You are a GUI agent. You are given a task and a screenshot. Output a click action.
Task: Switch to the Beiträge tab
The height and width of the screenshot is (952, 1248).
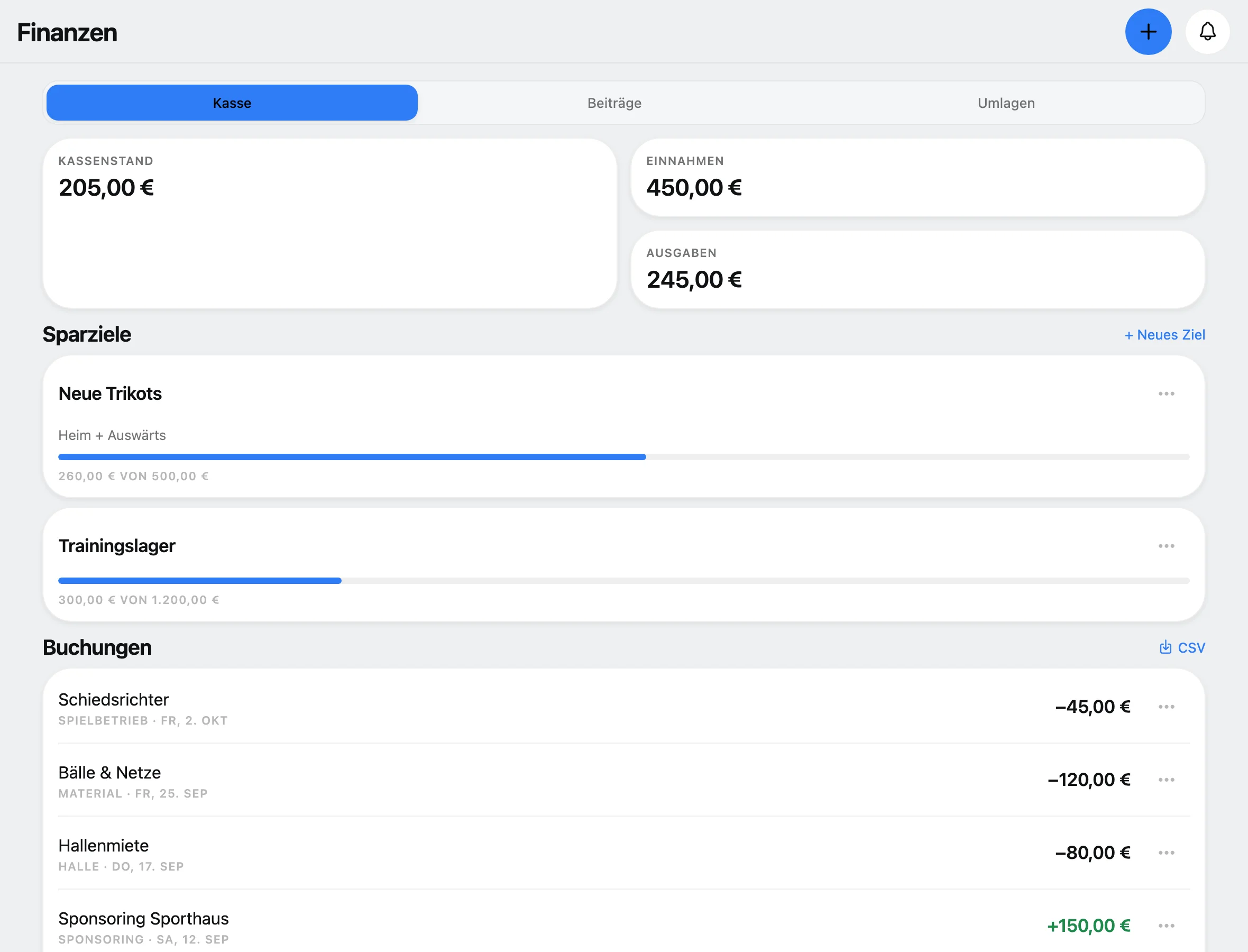click(614, 103)
